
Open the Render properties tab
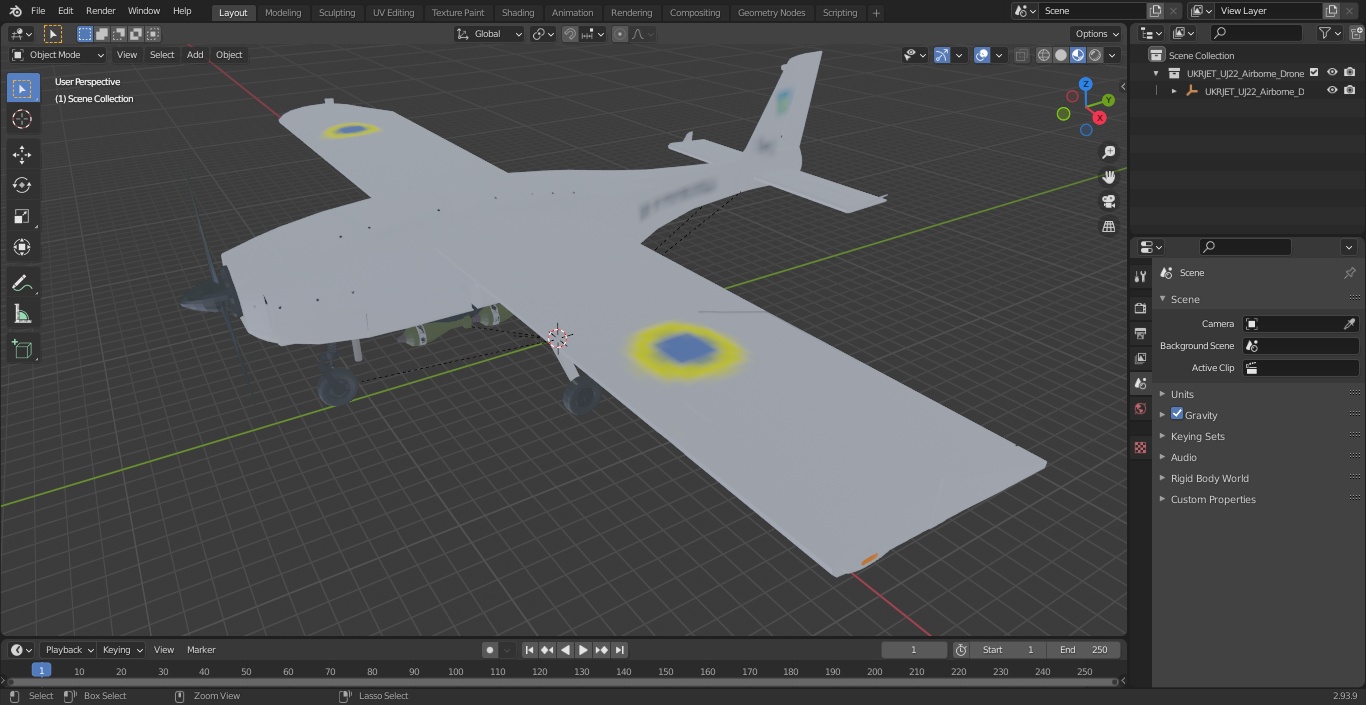click(x=1140, y=308)
